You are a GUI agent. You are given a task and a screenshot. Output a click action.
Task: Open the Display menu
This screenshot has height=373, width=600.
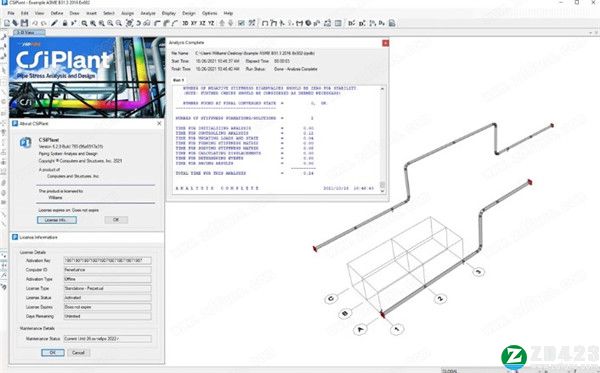click(168, 13)
